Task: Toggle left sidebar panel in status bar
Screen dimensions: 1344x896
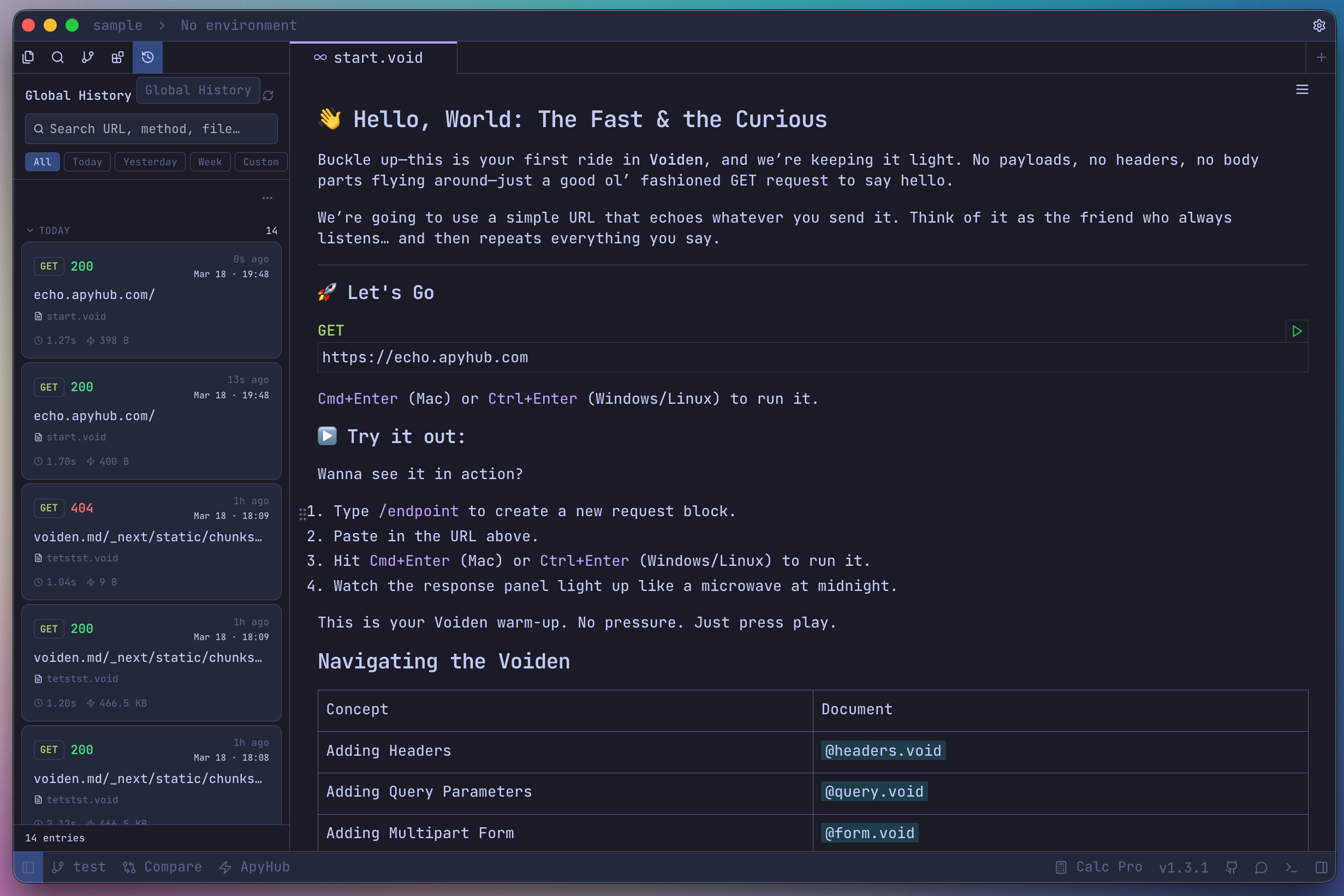Action: pyautogui.click(x=28, y=867)
